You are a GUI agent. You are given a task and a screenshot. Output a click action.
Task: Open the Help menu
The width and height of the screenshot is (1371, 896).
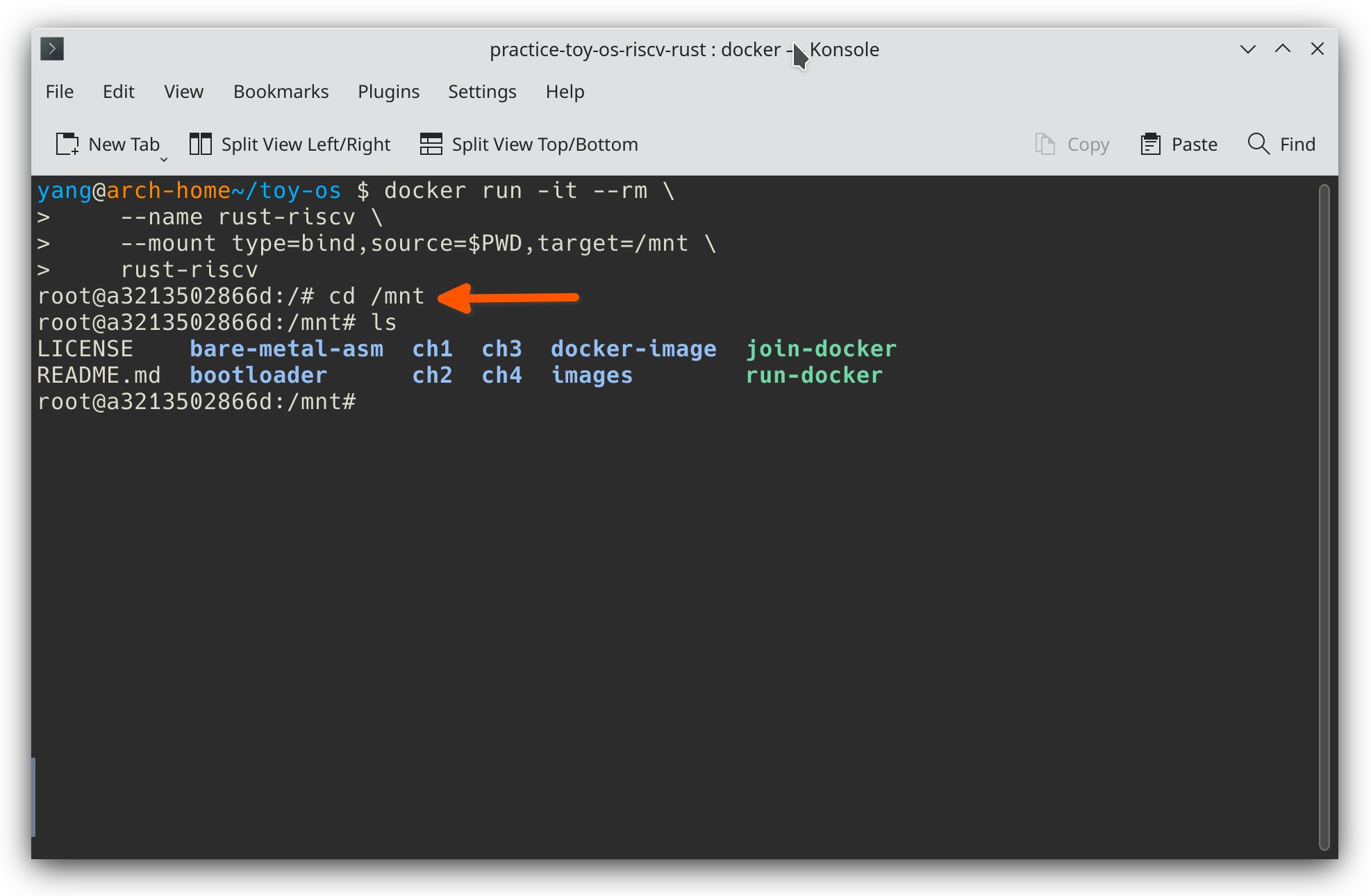tap(565, 92)
